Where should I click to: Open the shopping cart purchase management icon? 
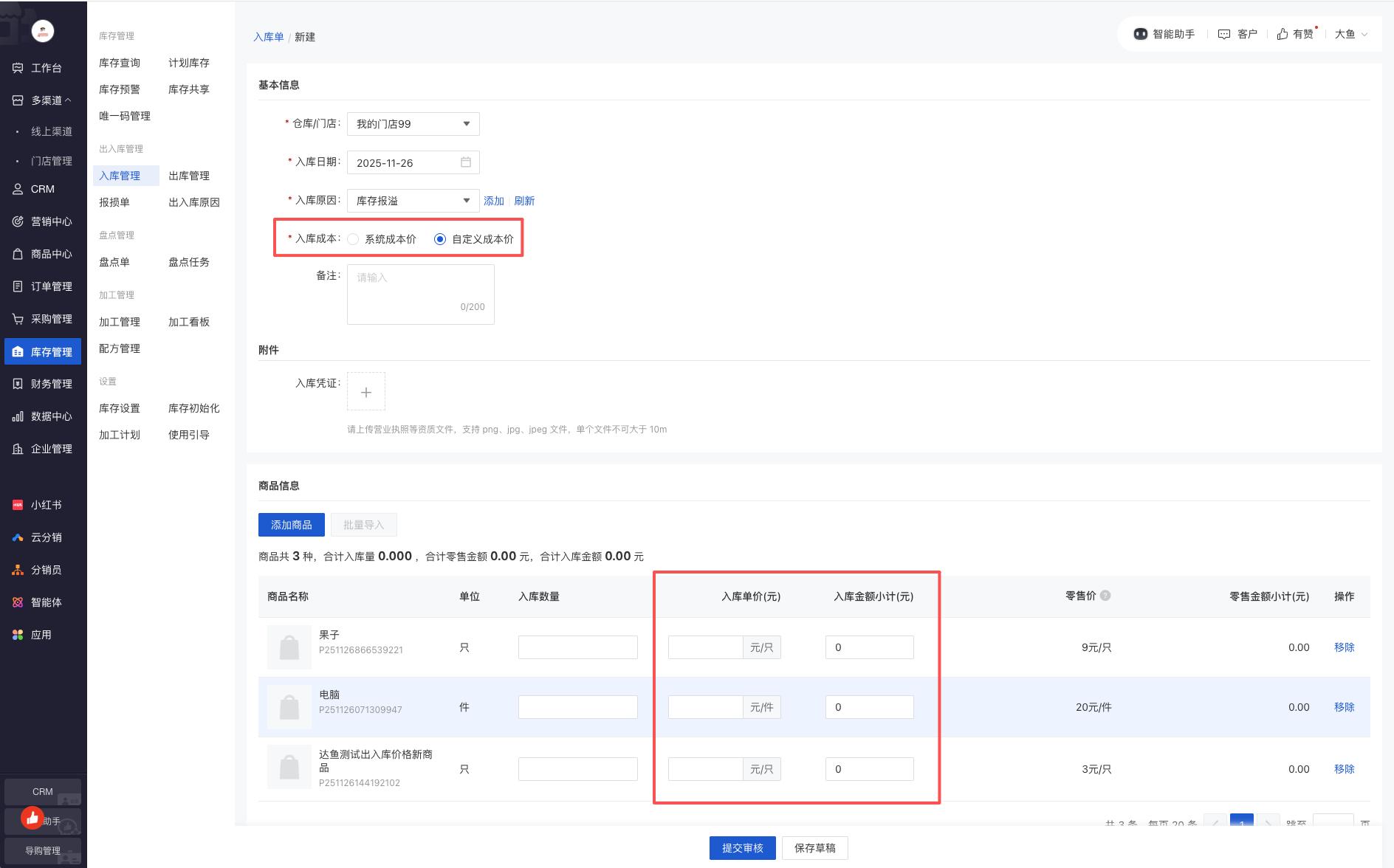pyautogui.click(x=18, y=319)
